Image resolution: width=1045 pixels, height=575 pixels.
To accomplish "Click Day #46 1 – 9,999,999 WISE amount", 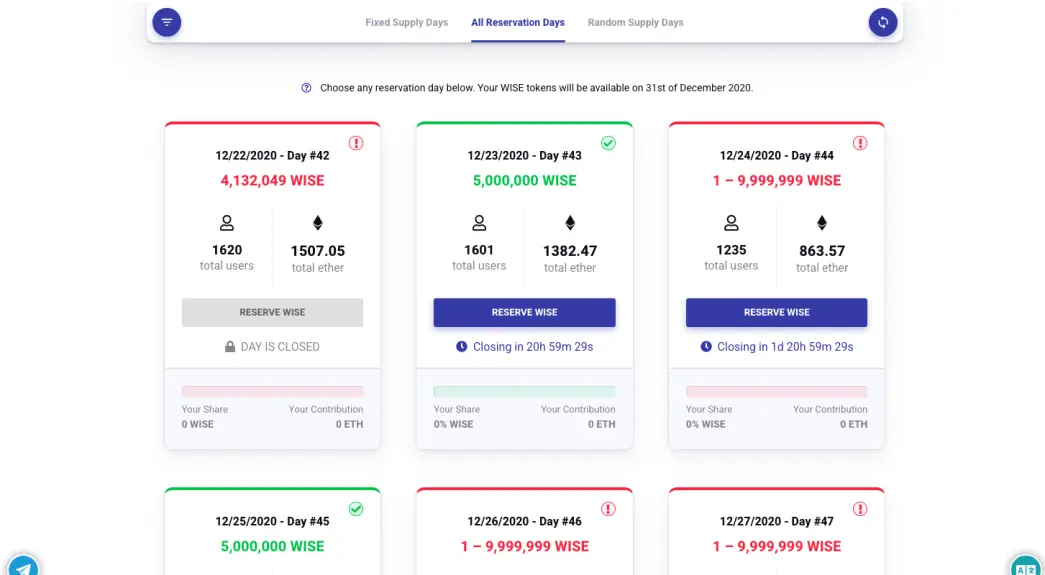I will coord(524,546).
